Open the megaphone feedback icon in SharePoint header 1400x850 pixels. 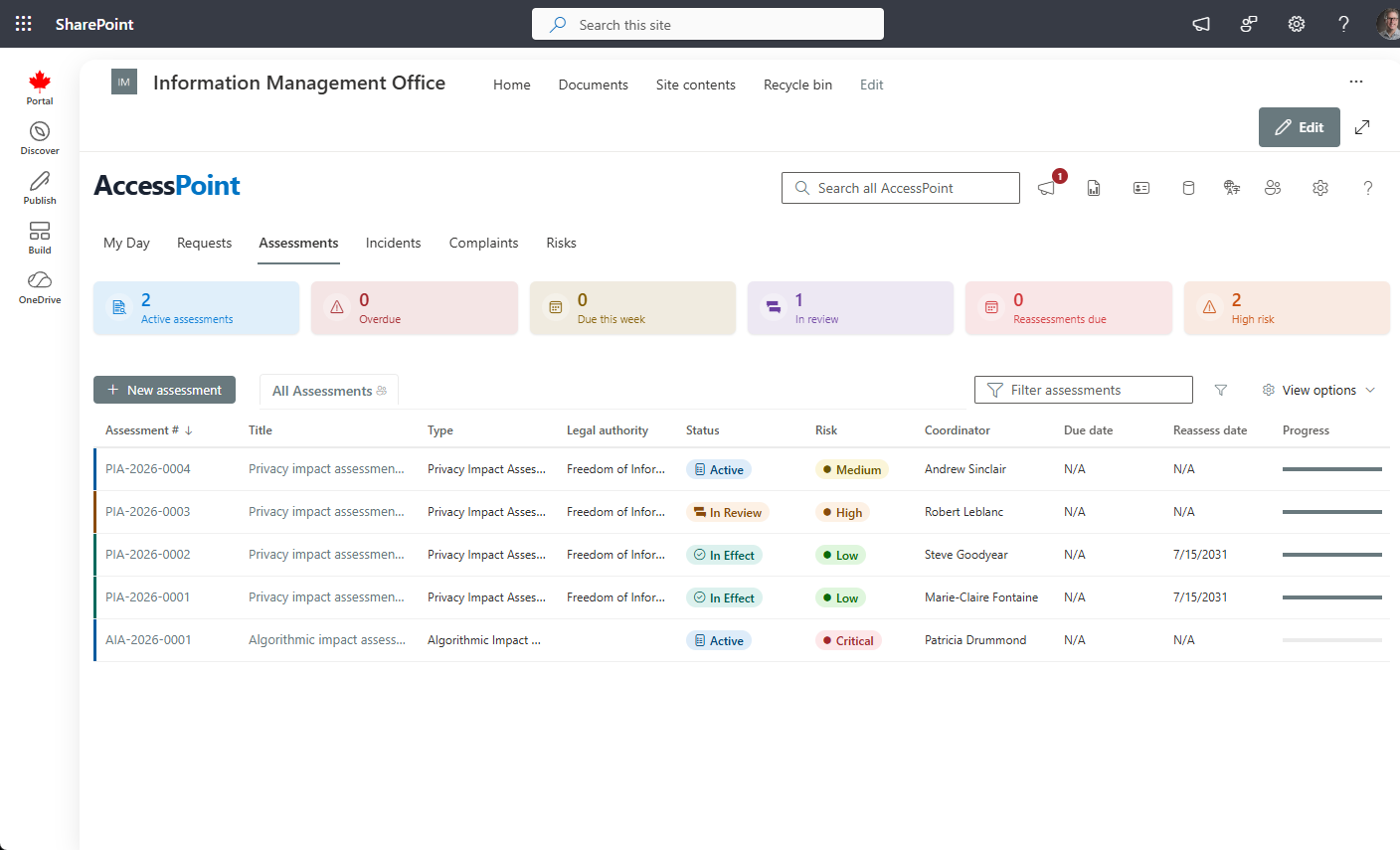coord(1201,24)
